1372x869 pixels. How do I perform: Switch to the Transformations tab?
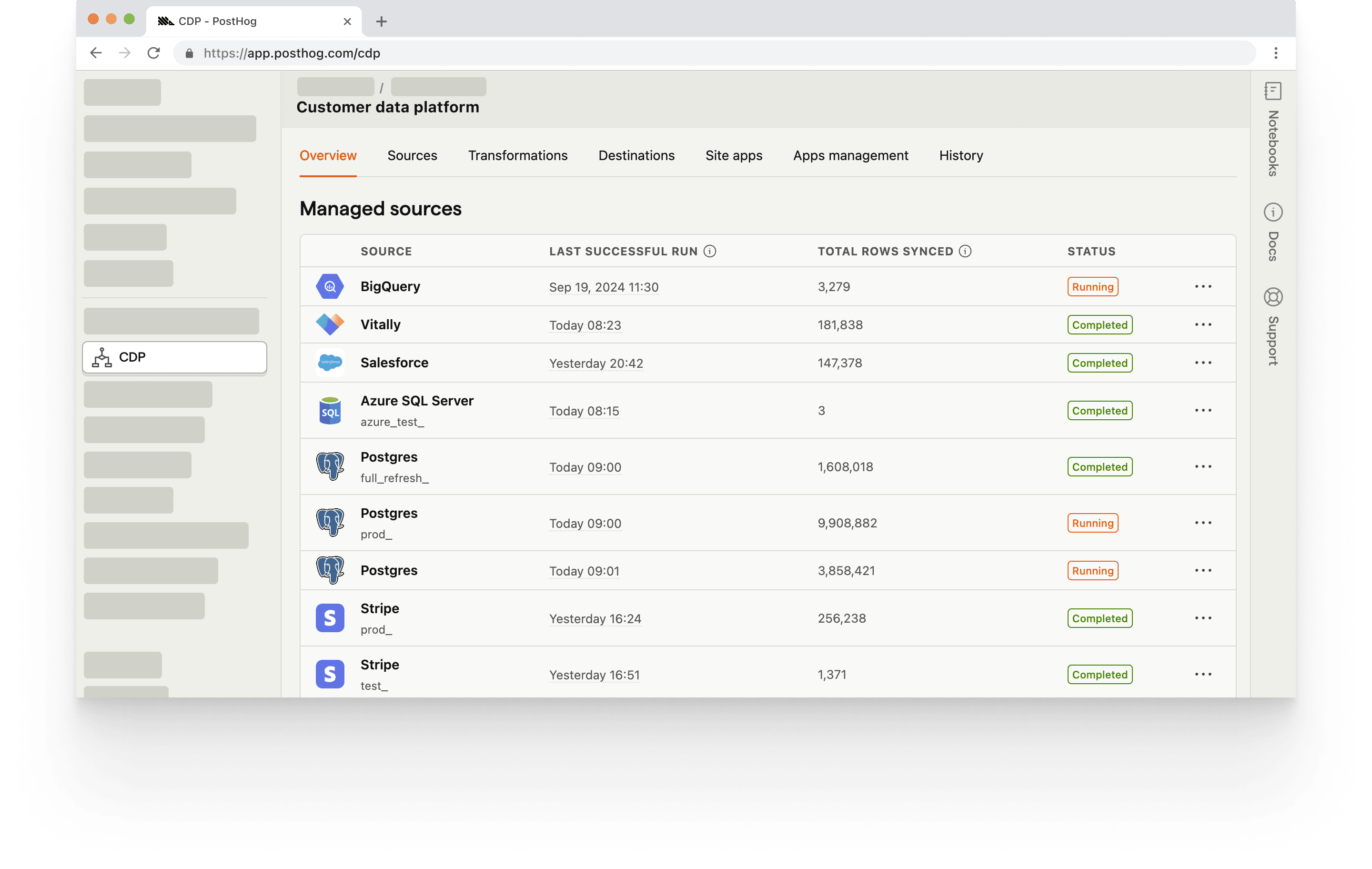tap(517, 156)
